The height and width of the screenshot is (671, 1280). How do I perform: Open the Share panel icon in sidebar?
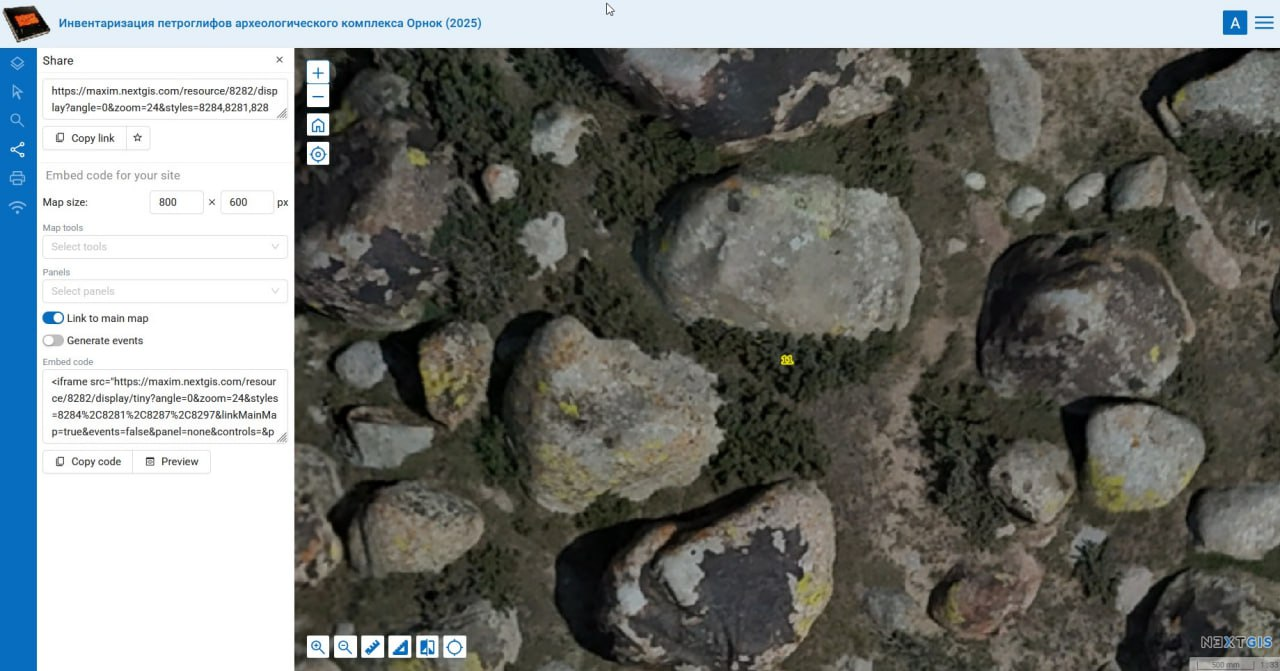(17, 150)
